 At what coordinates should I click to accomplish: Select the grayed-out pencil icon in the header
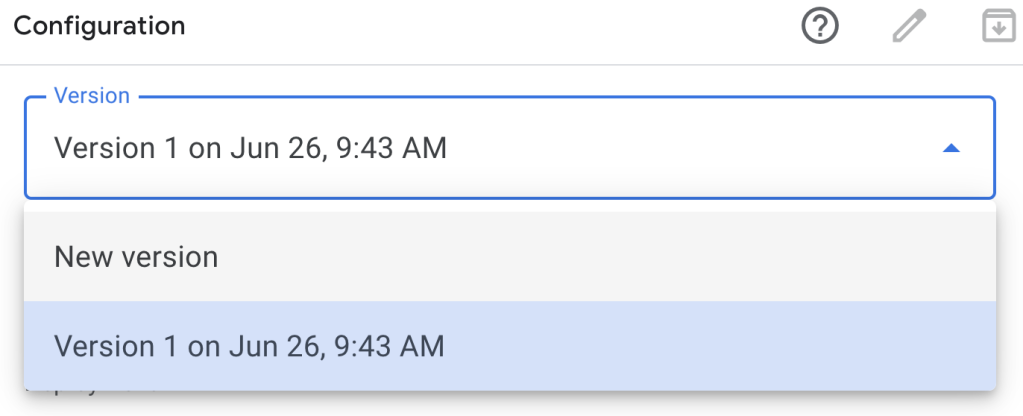[909, 27]
